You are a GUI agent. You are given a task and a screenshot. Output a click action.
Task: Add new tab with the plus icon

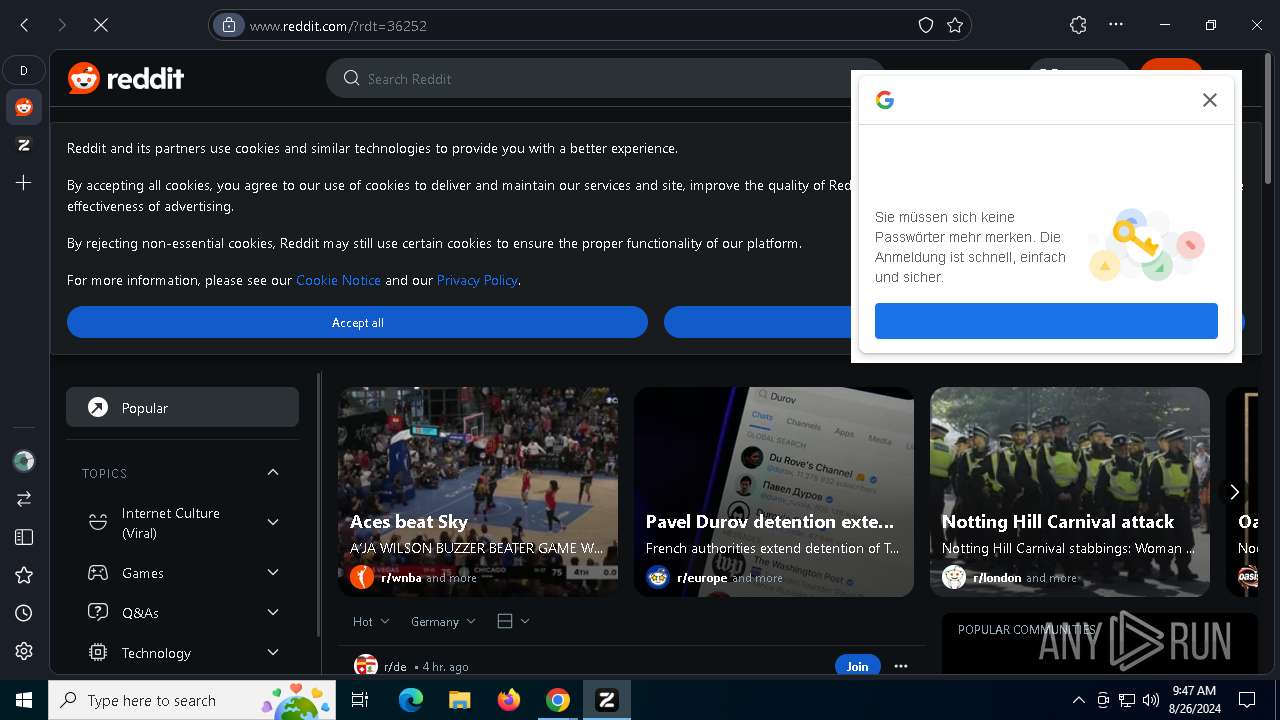tap(24, 183)
